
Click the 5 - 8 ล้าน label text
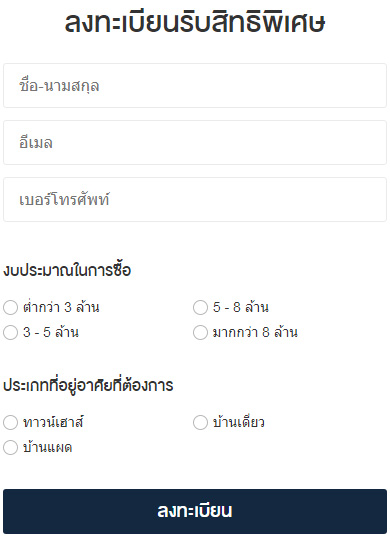click(x=241, y=307)
